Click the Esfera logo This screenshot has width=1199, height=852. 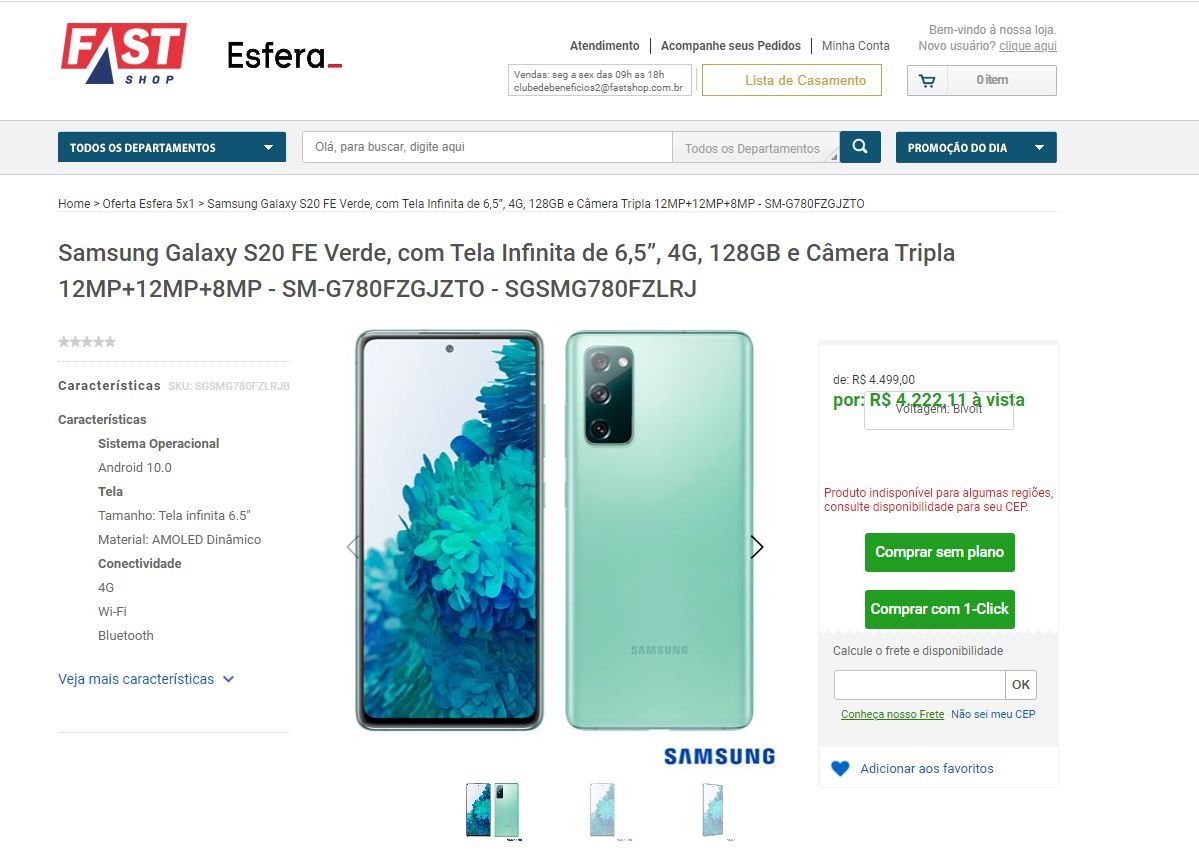(284, 56)
